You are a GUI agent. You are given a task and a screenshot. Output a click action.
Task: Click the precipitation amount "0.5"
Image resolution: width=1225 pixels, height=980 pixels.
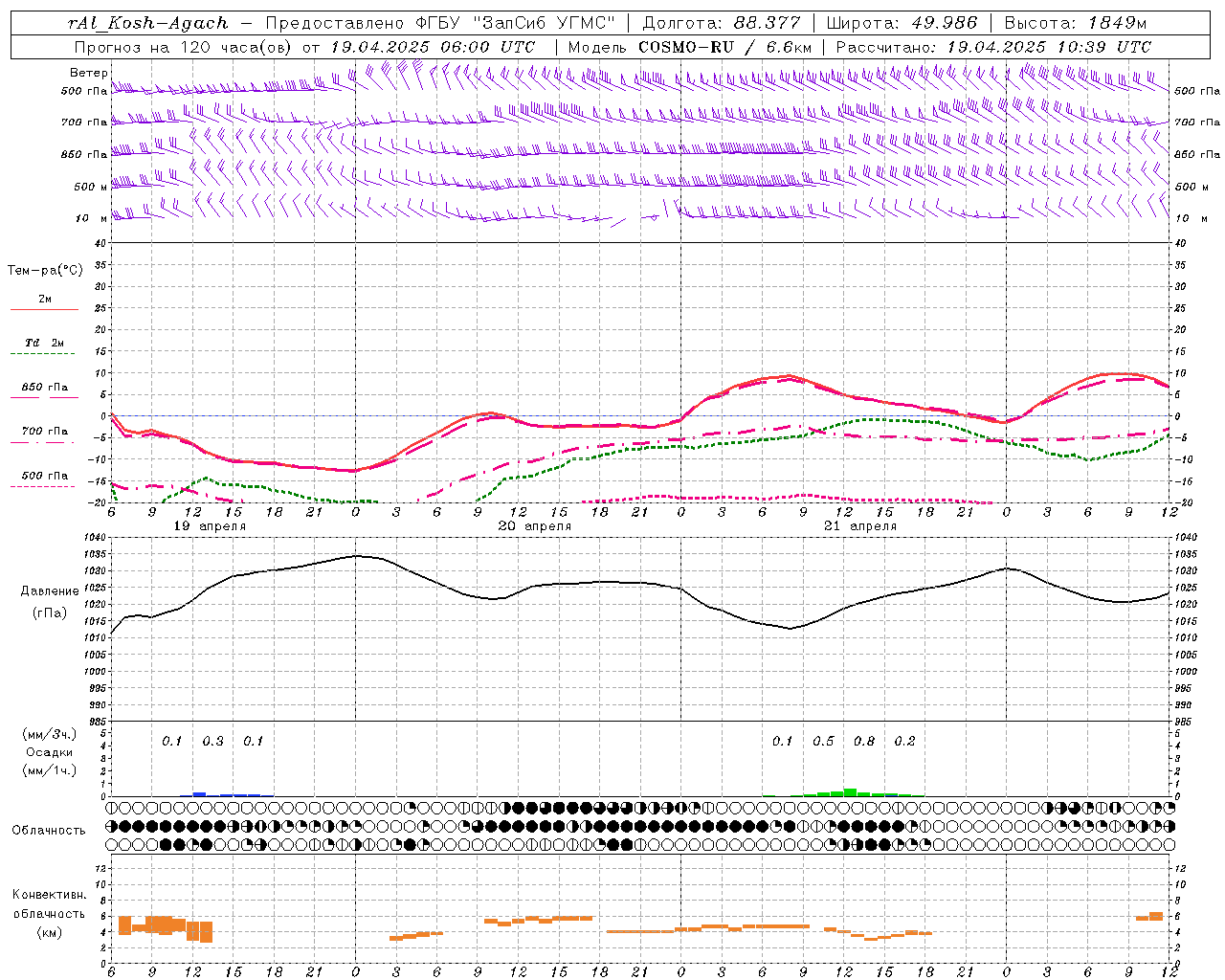point(823,742)
